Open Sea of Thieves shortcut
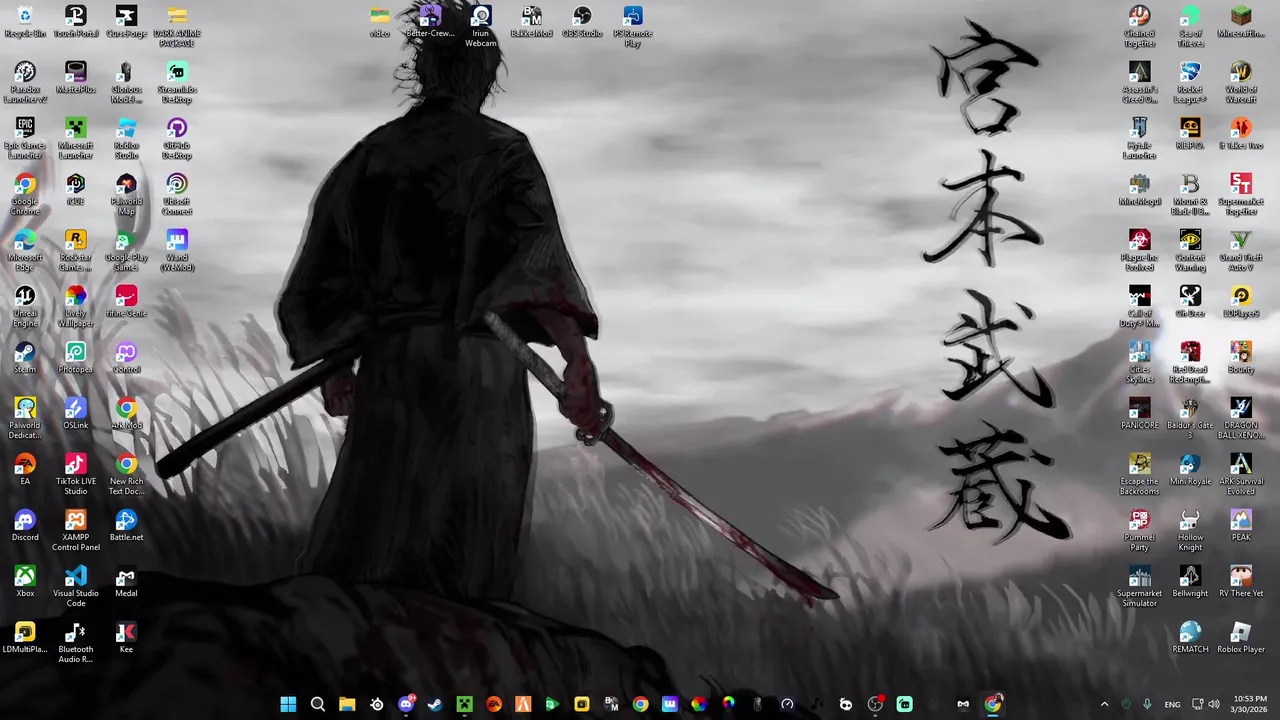 [1190, 27]
